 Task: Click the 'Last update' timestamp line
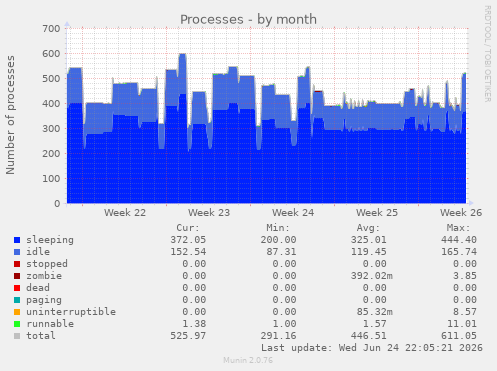(x=372, y=348)
